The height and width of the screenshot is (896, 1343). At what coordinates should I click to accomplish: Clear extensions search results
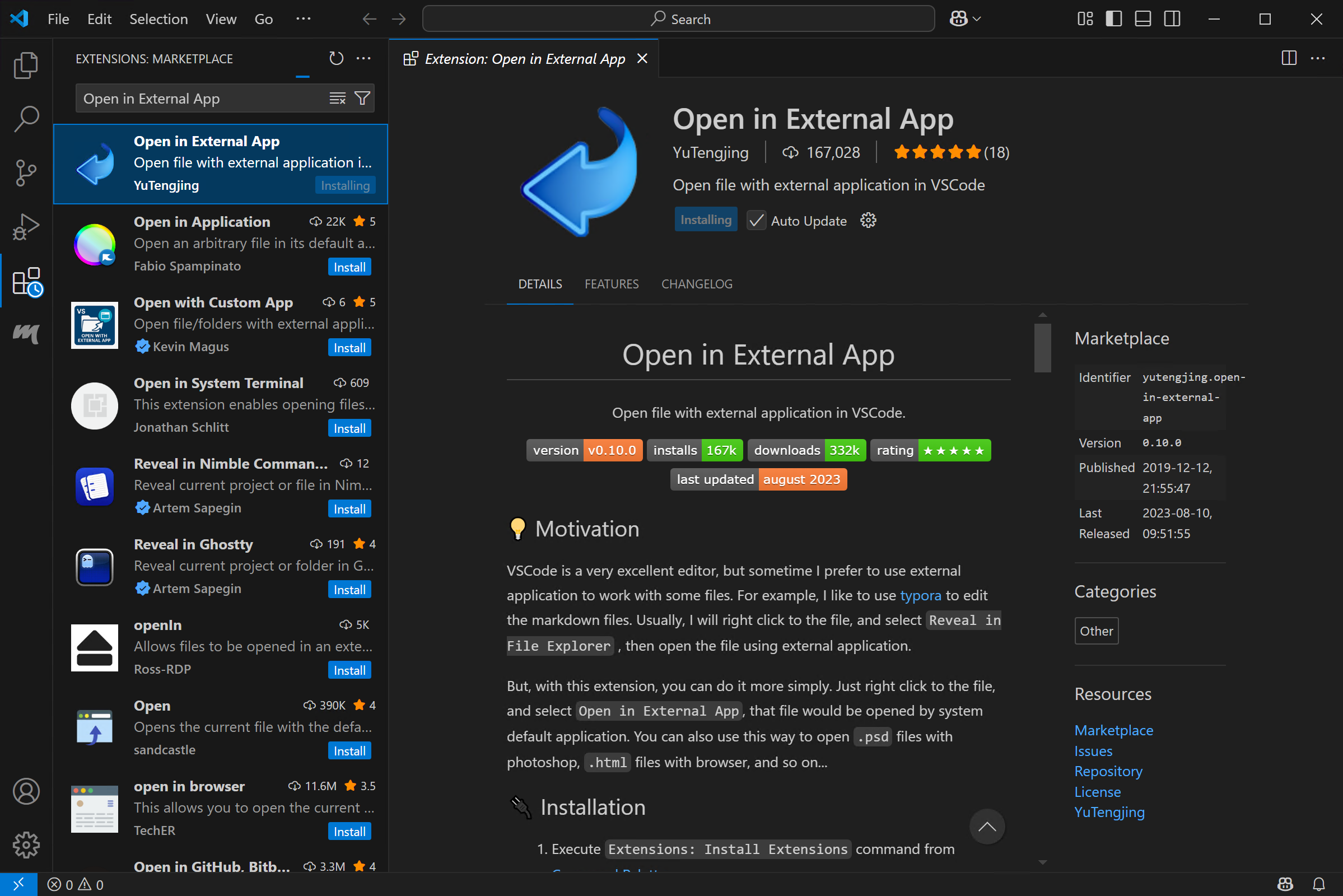coord(338,99)
